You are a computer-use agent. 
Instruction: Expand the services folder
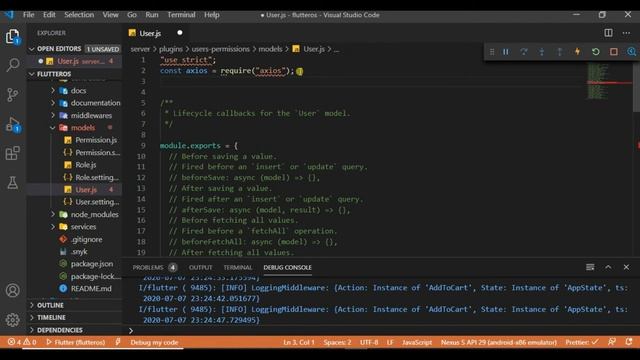click(x=53, y=227)
